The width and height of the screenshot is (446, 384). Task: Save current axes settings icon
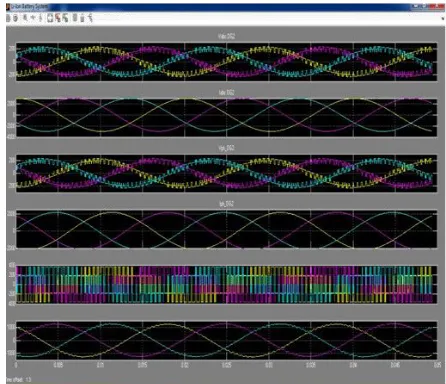pyautogui.click(x=58, y=18)
